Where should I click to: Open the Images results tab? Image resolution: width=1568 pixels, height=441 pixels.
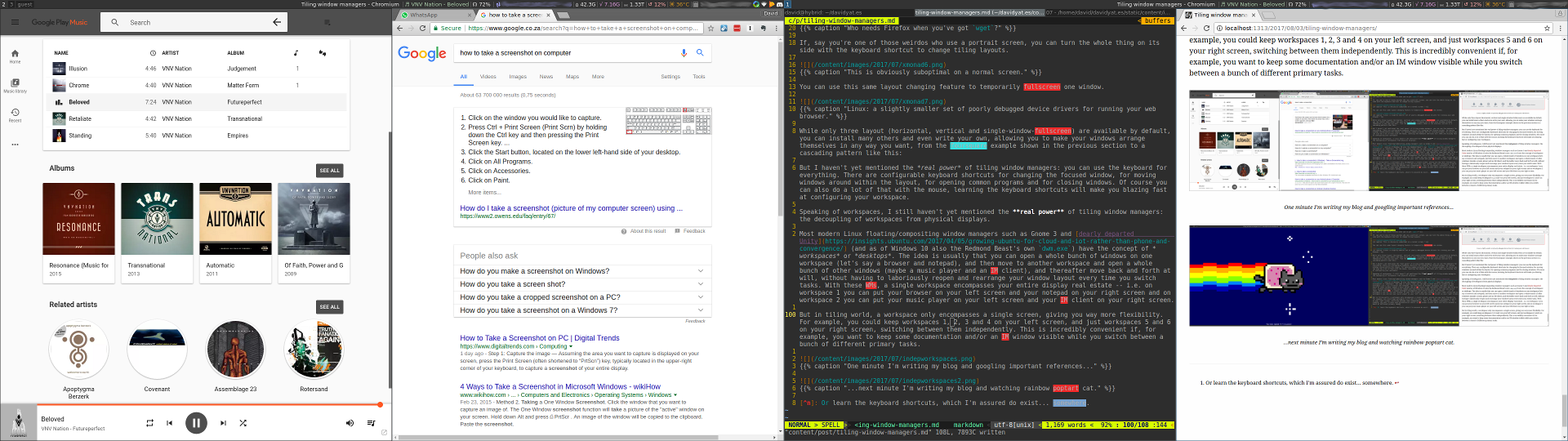coord(518,77)
